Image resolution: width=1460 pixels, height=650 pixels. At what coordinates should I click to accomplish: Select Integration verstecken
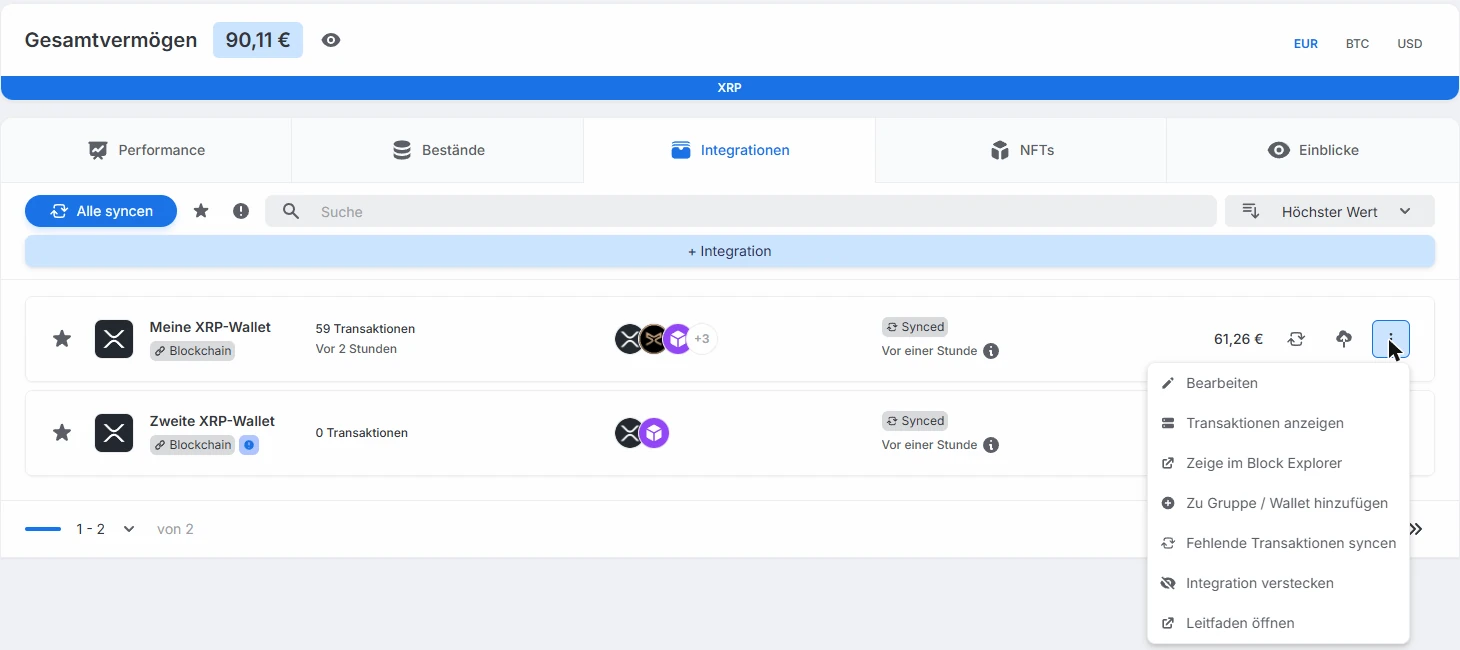[1278, 583]
